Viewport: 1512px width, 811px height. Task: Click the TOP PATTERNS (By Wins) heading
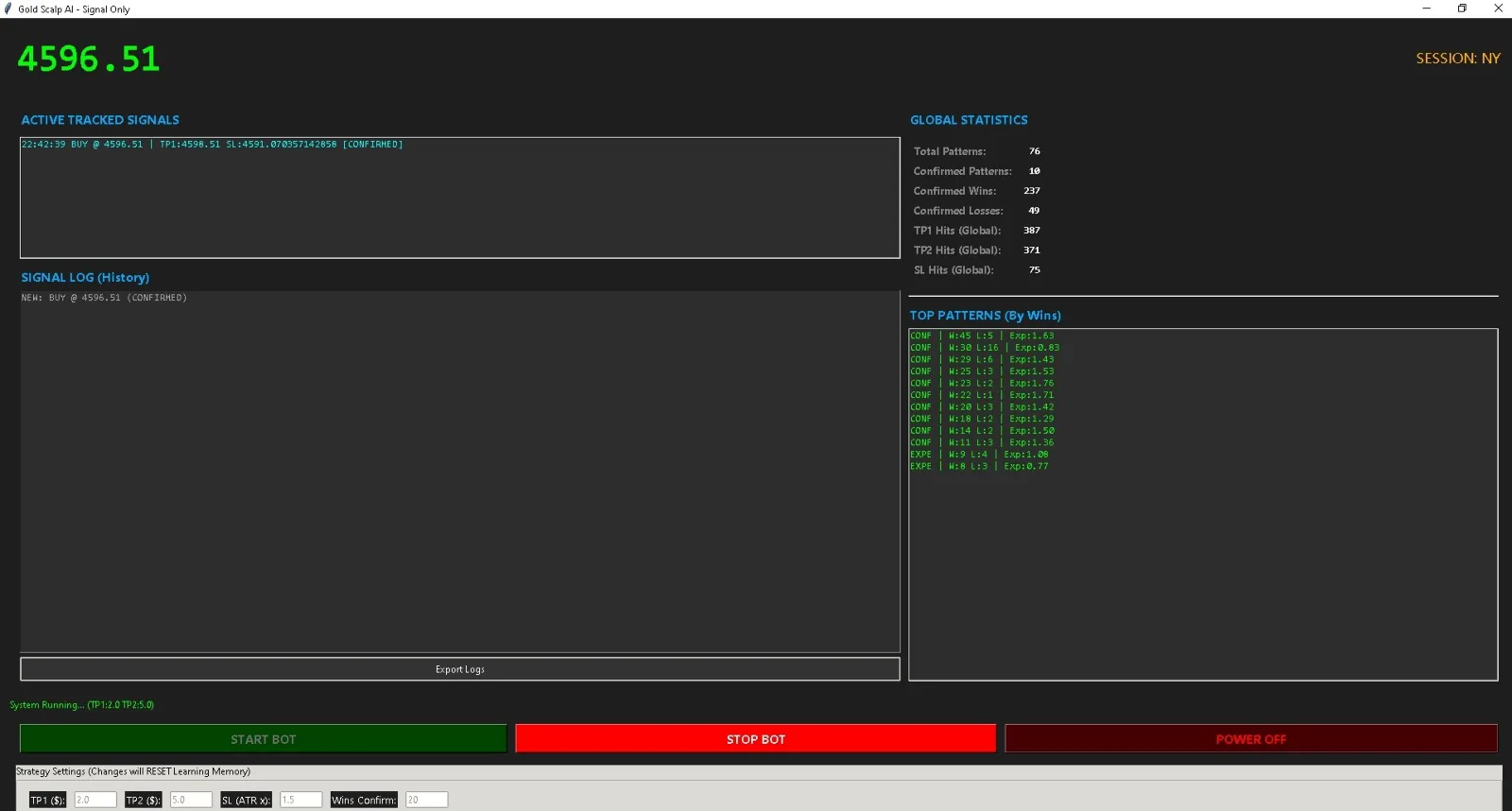pos(986,316)
